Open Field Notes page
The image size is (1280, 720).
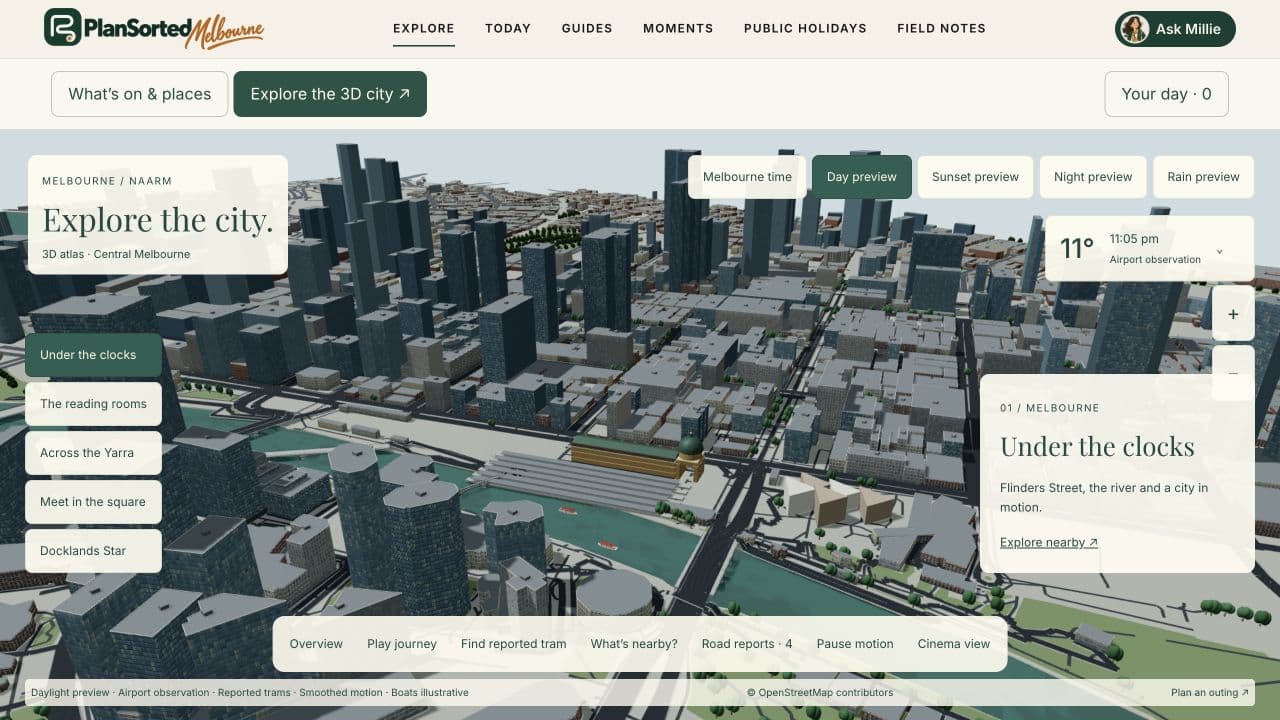point(941,28)
